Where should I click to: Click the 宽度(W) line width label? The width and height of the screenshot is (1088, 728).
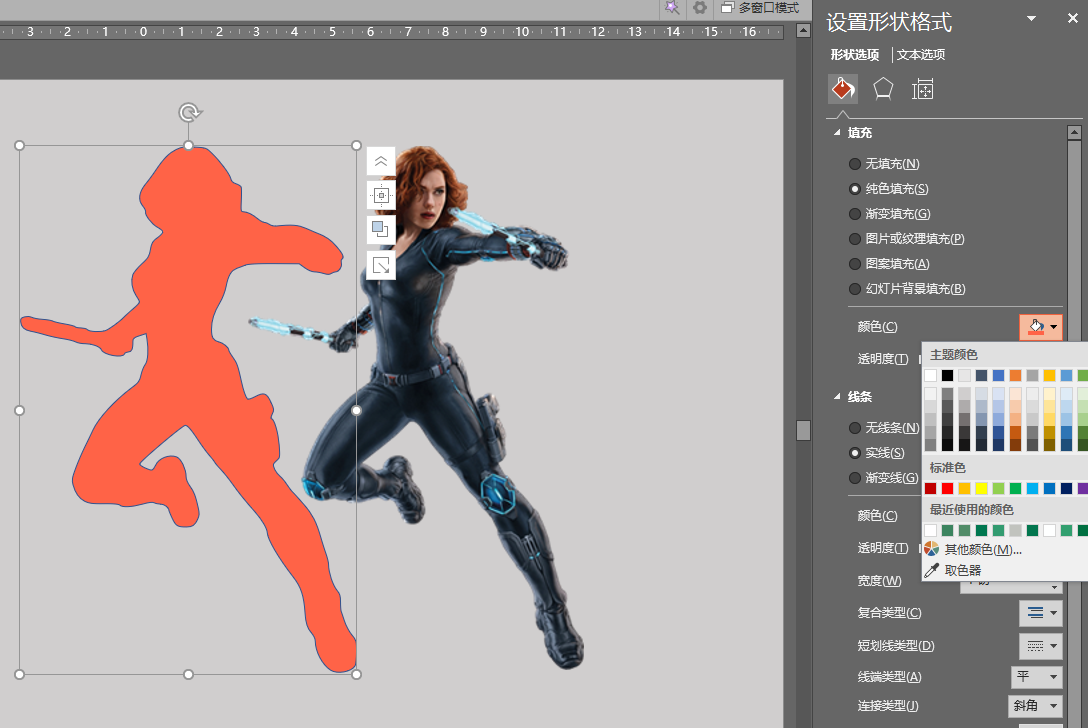[x=879, y=581]
